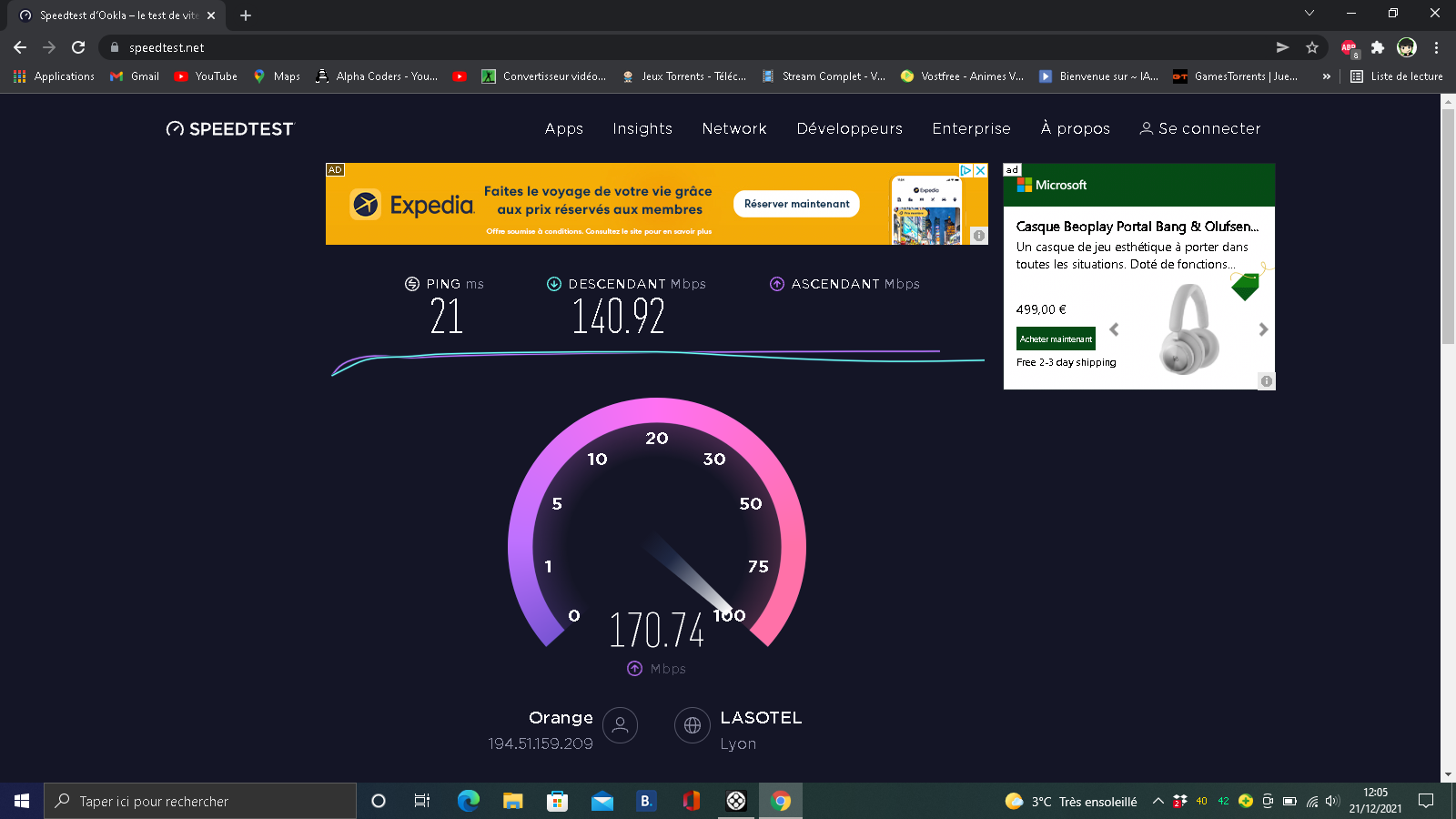Screen dimensions: 1456x819
Task: Open the Insights menu
Action: 642,128
